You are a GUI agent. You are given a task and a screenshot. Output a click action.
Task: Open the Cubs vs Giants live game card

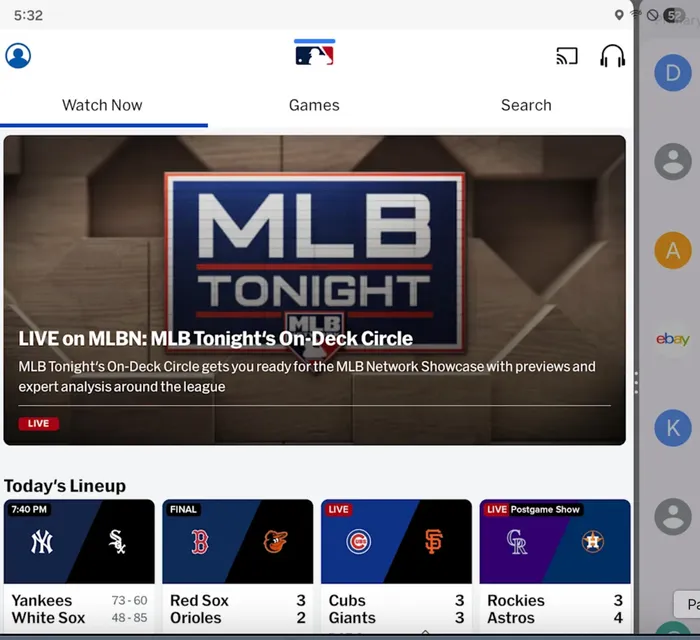point(396,566)
